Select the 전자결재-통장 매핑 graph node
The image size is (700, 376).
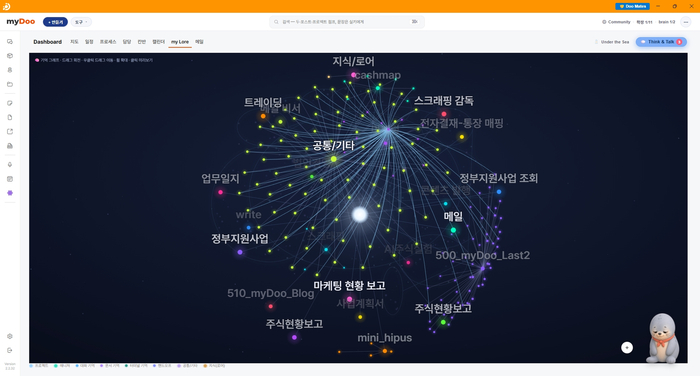tap(462, 137)
